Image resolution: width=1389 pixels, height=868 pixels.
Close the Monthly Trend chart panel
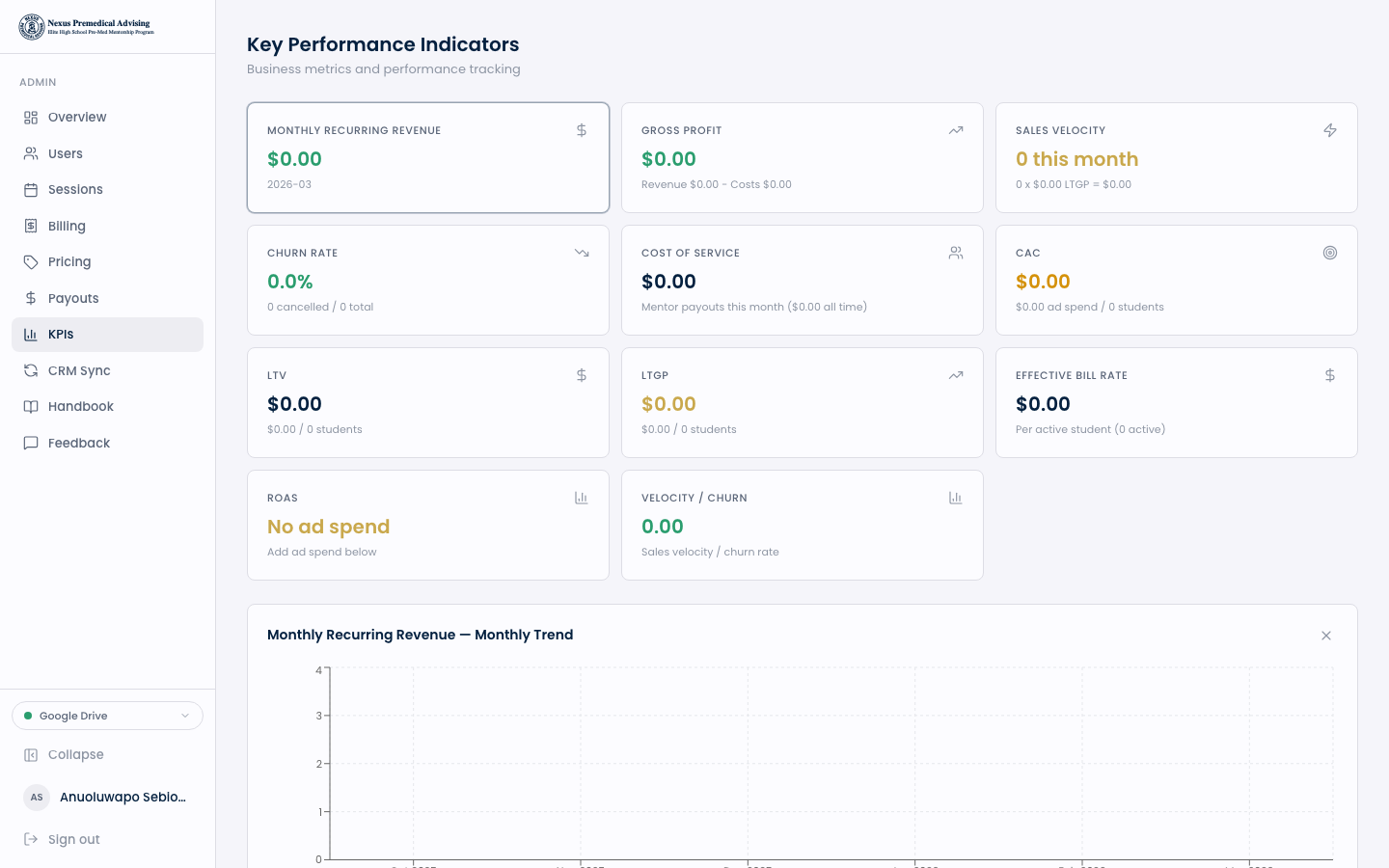pos(1326,636)
